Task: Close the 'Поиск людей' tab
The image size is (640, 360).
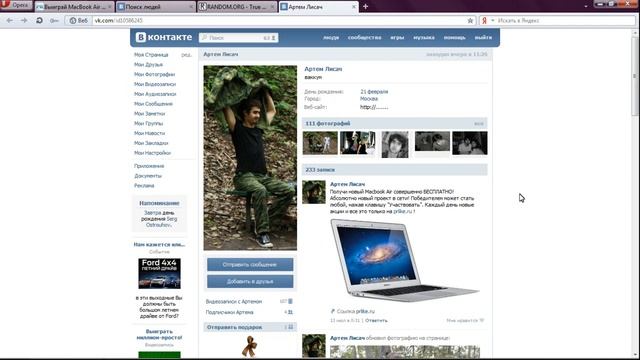Action: coord(191,7)
